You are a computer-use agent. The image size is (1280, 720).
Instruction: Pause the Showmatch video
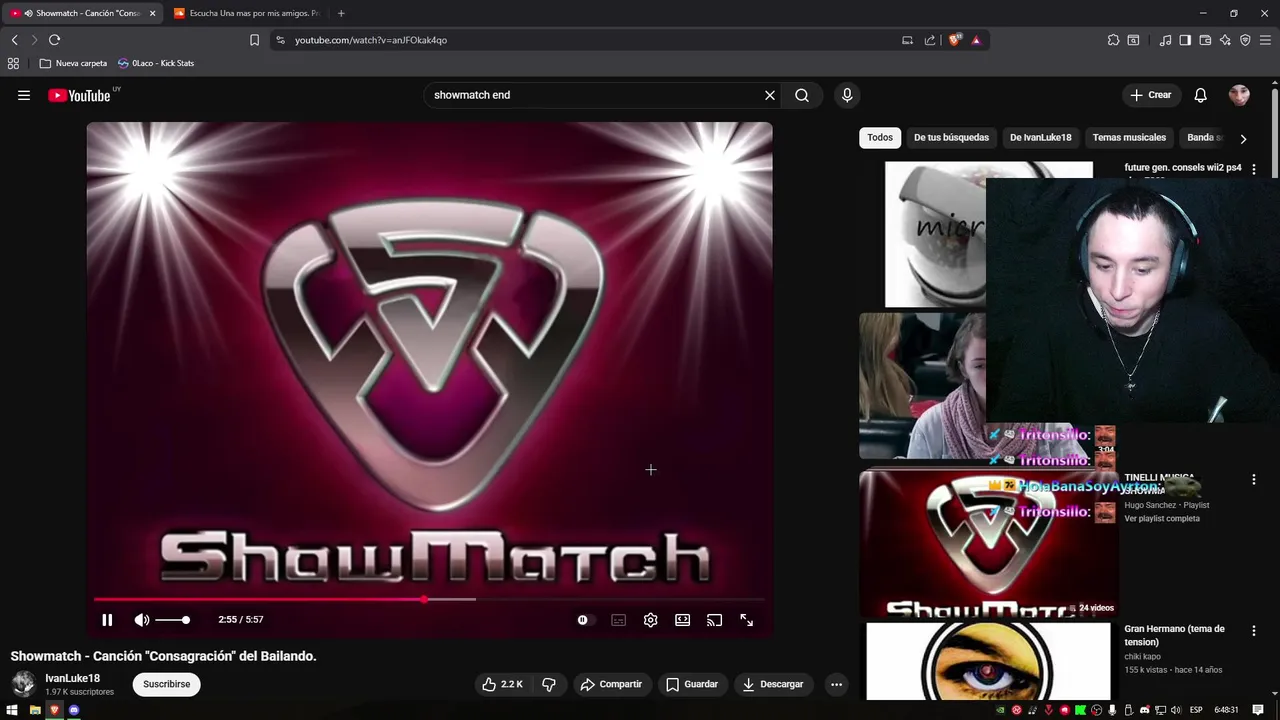(x=107, y=620)
